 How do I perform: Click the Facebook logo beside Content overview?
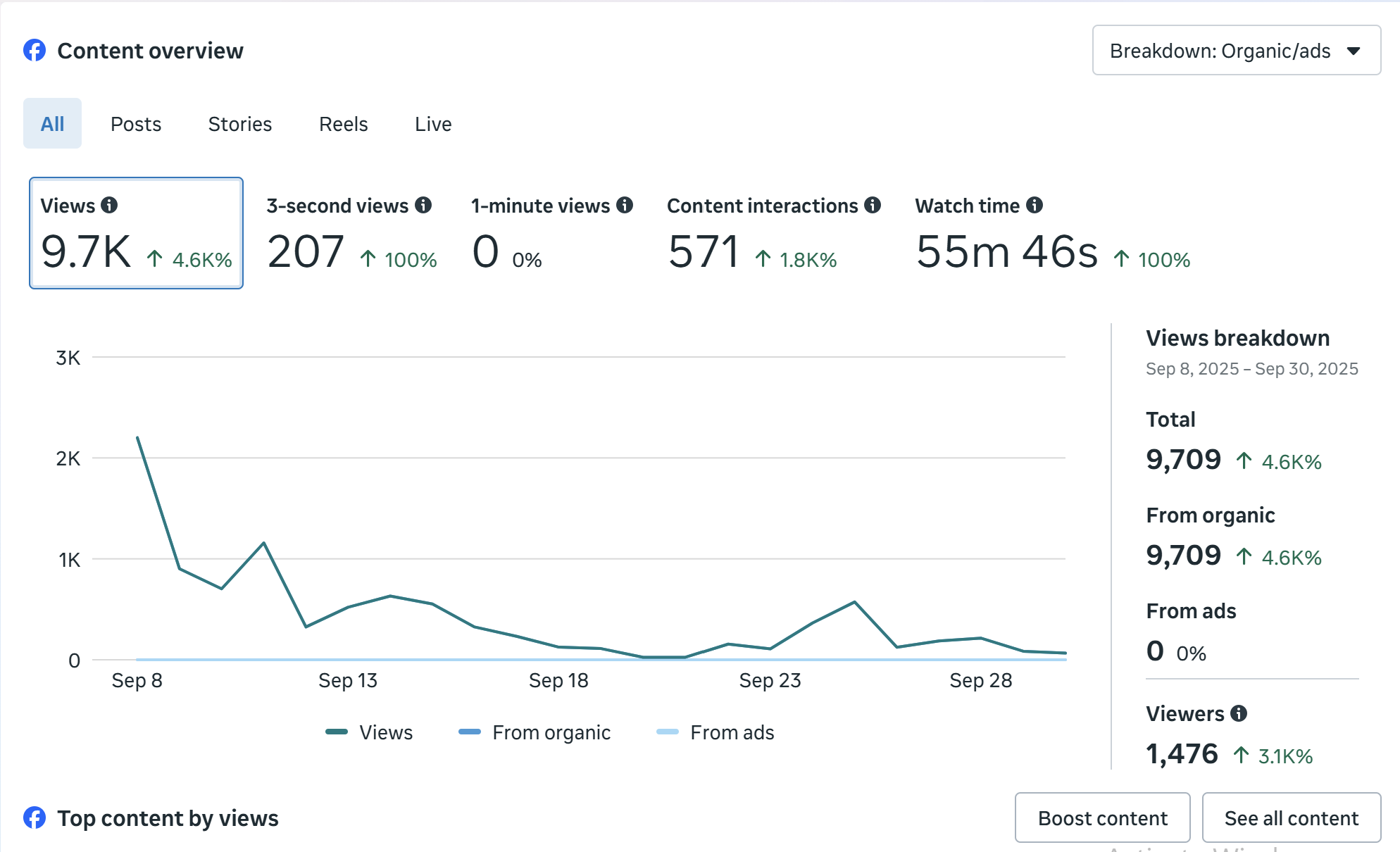(35, 51)
